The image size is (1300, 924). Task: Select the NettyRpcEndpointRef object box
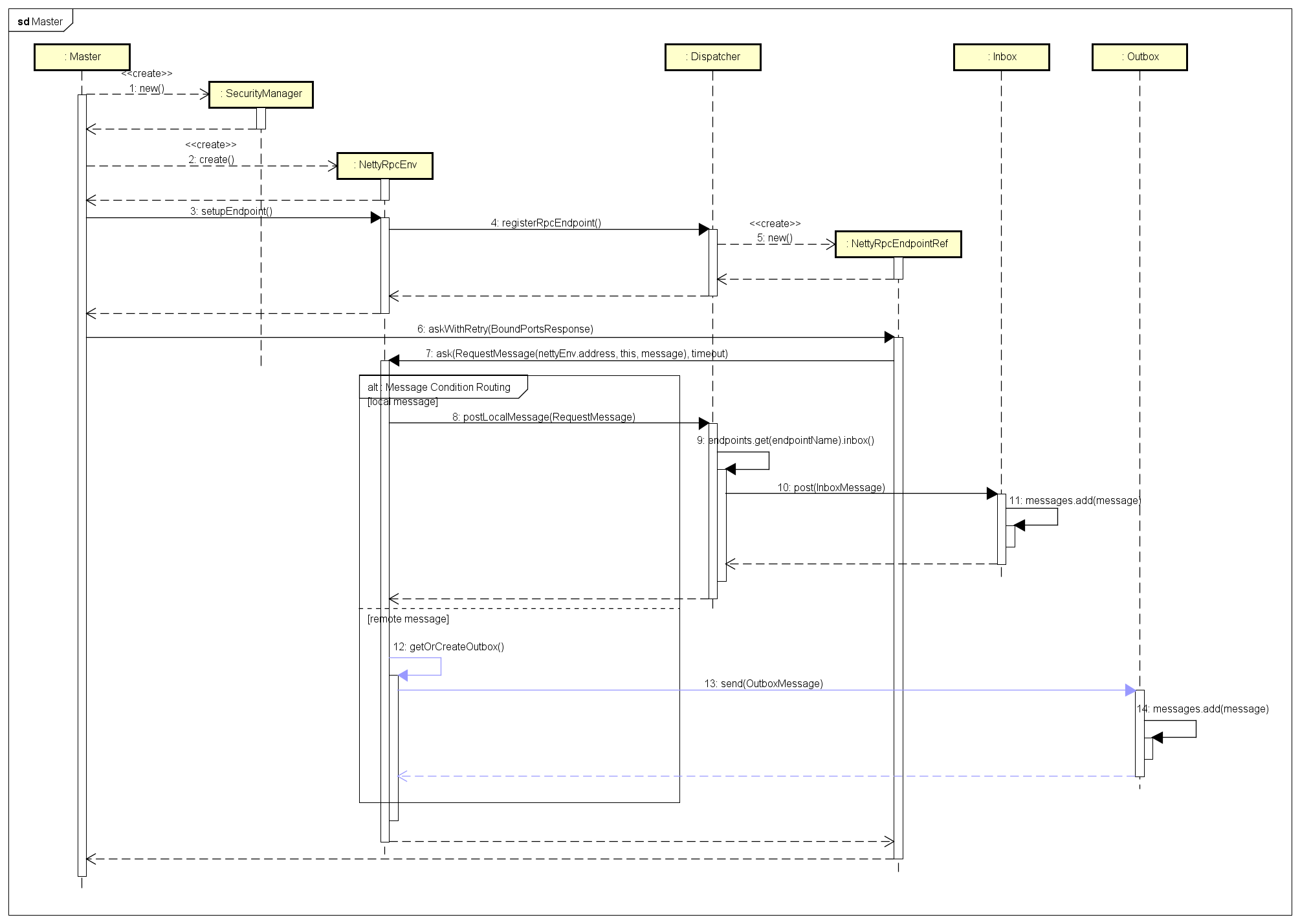coord(898,244)
